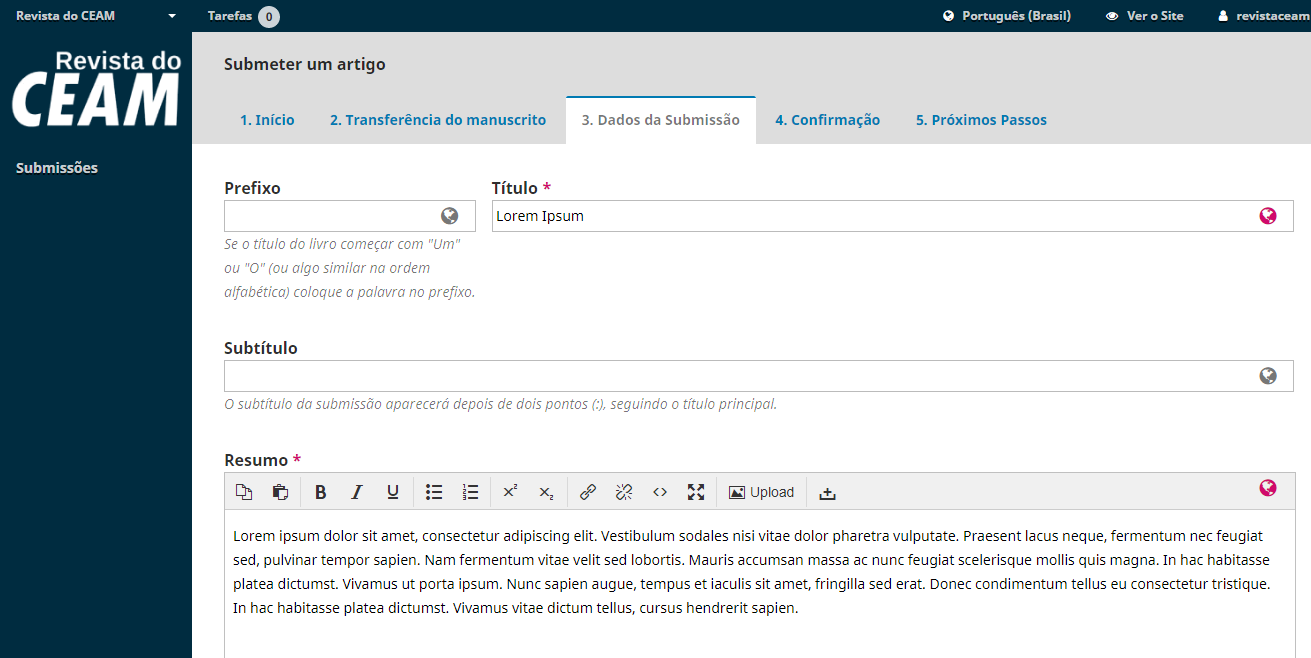Click inside the Resumo text area
The image size is (1311, 658).
tap(758, 584)
